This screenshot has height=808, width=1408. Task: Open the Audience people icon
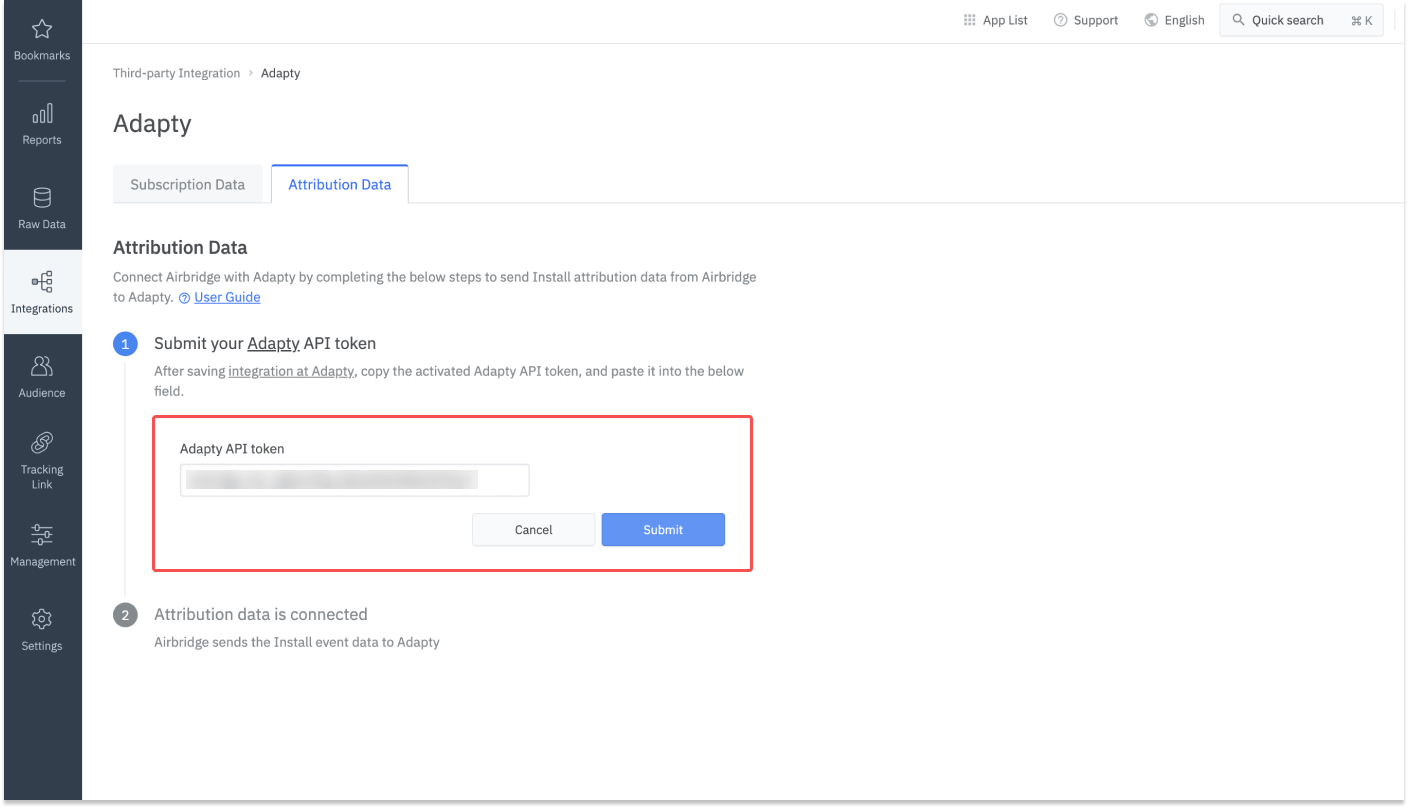tap(42, 366)
